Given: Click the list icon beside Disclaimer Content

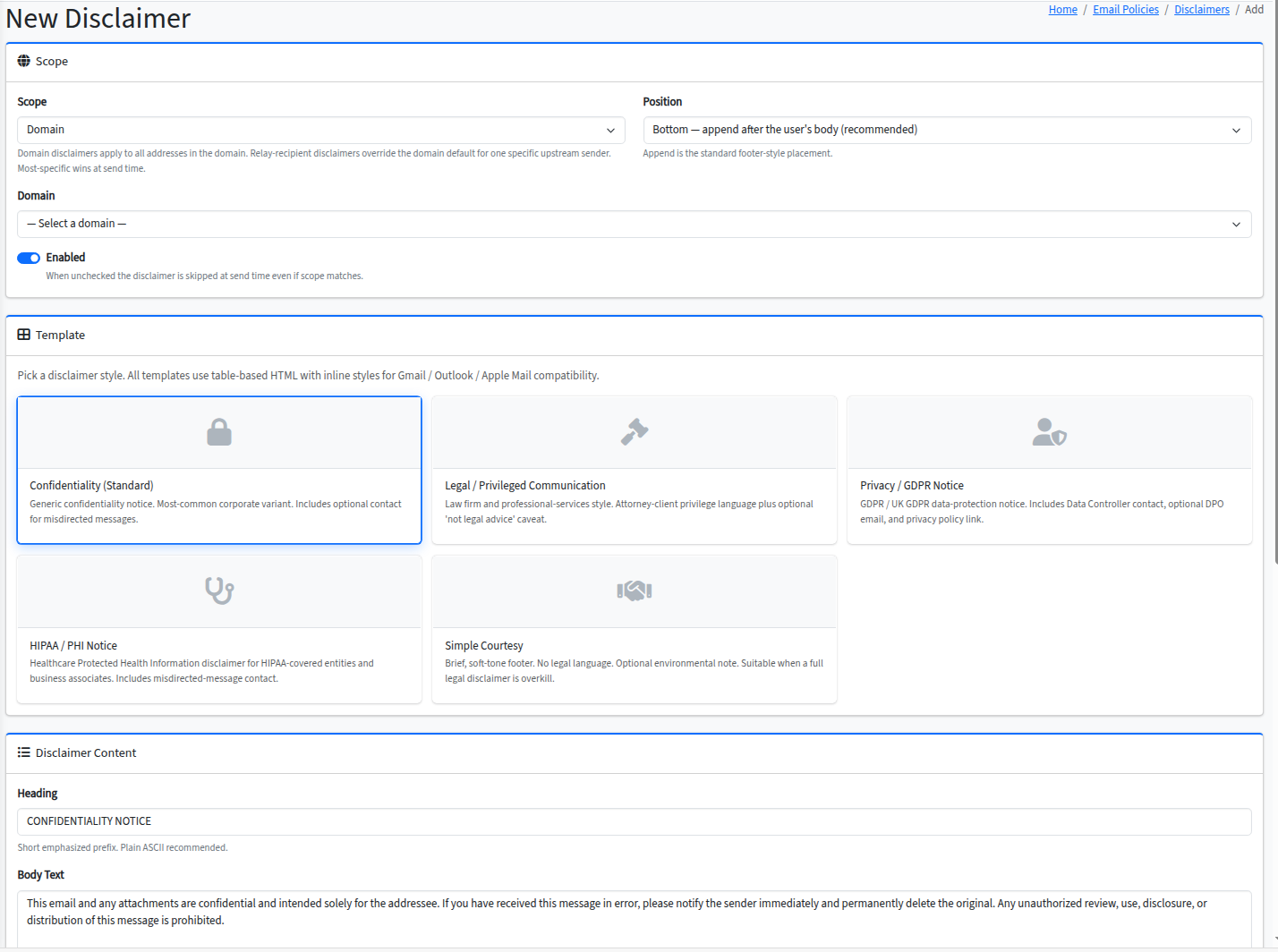Looking at the screenshot, I should tap(24, 752).
